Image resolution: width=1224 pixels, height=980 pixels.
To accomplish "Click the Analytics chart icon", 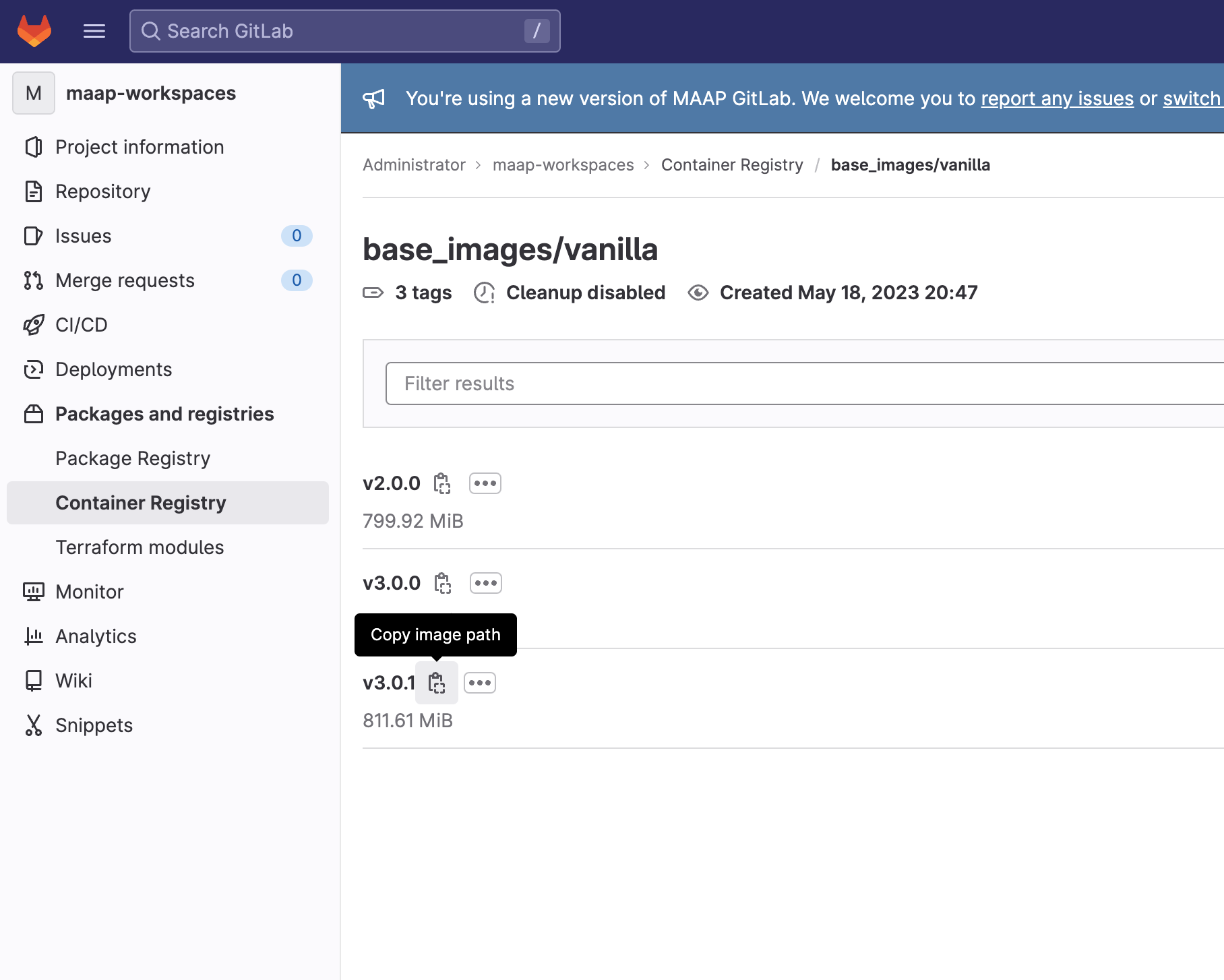I will [x=33, y=636].
